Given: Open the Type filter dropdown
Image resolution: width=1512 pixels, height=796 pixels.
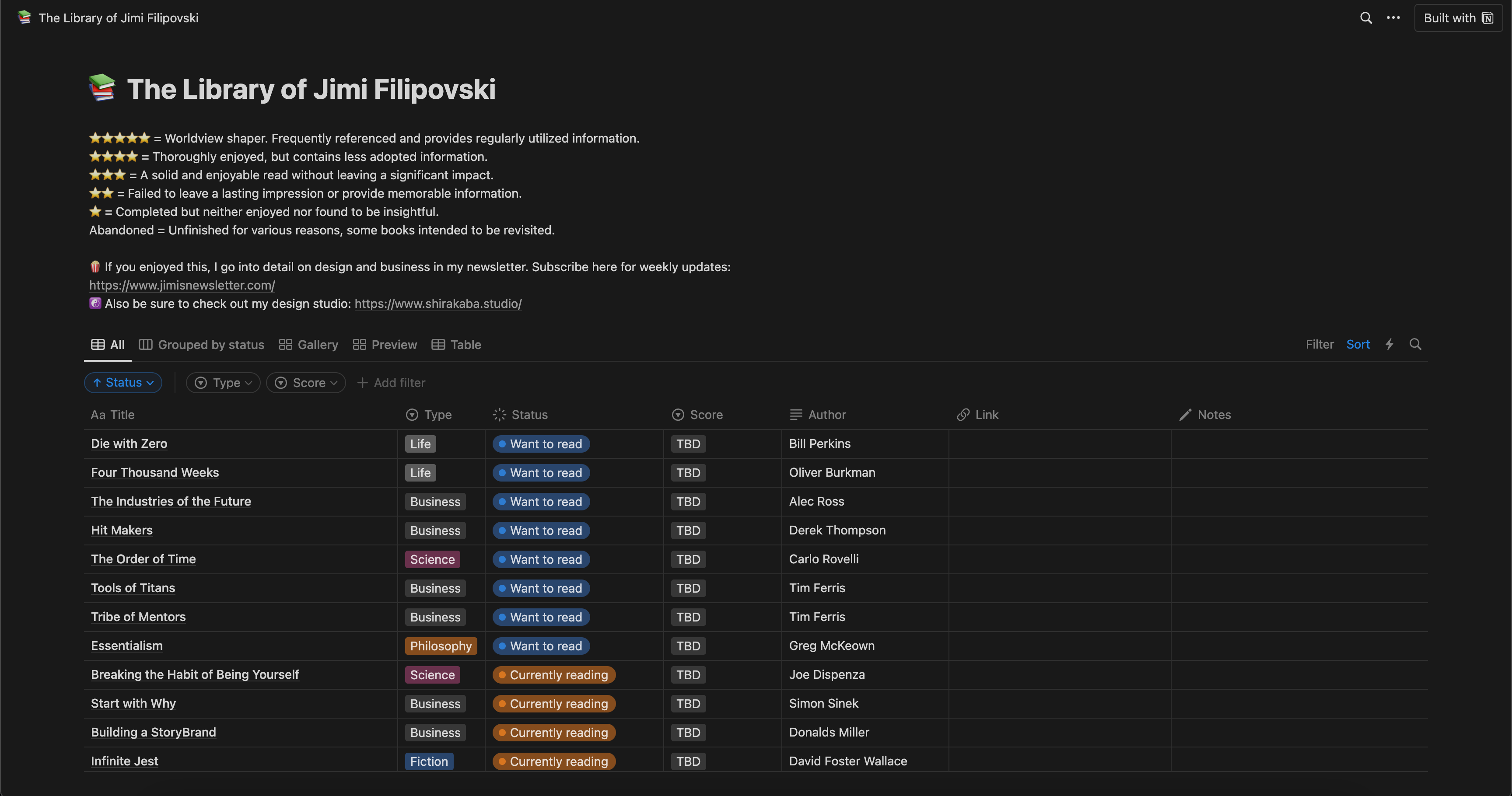Looking at the screenshot, I should click(x=223, y=382).
